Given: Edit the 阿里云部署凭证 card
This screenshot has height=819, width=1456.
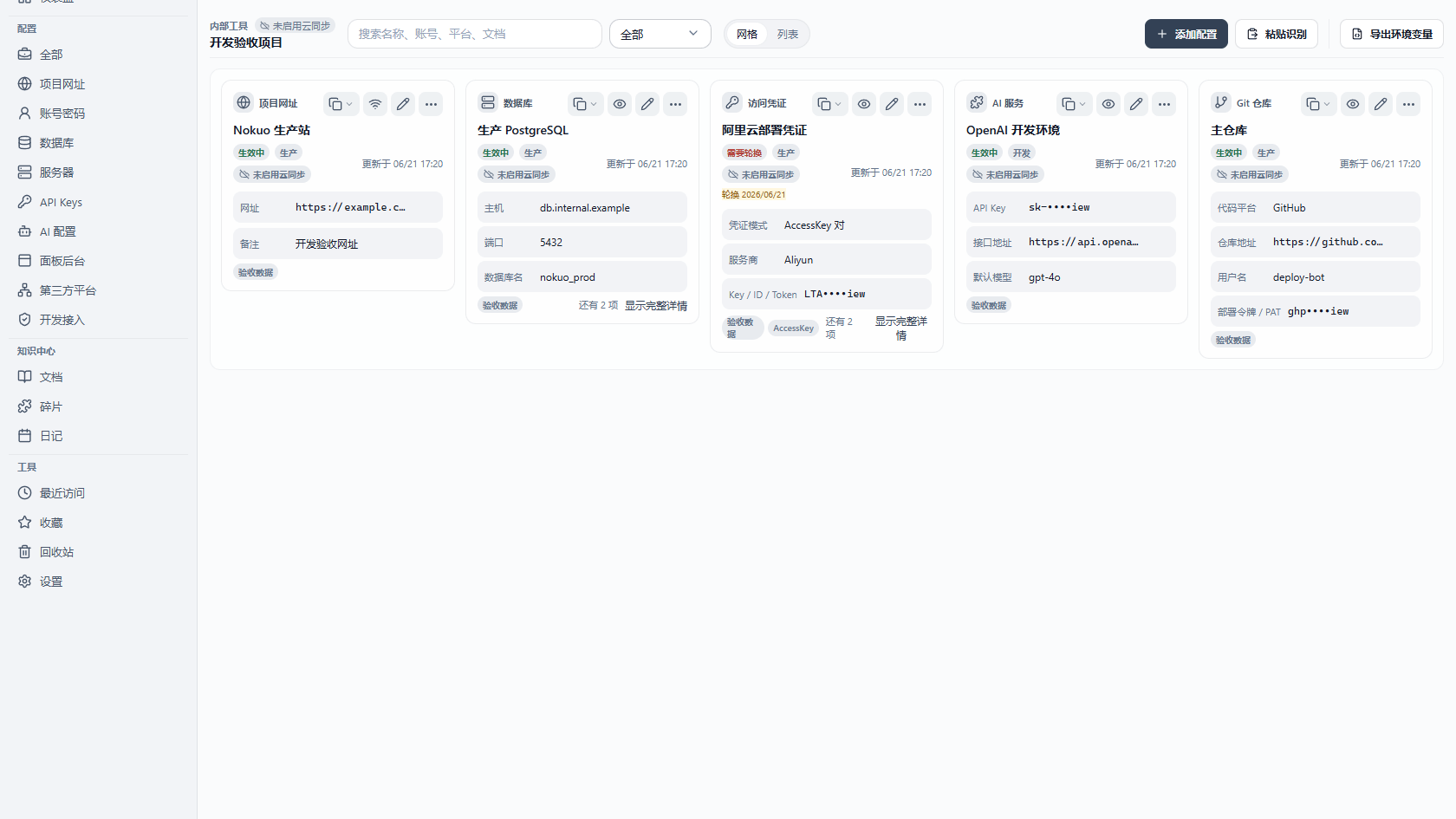Looking at the screenshot, I should [892, 104].
